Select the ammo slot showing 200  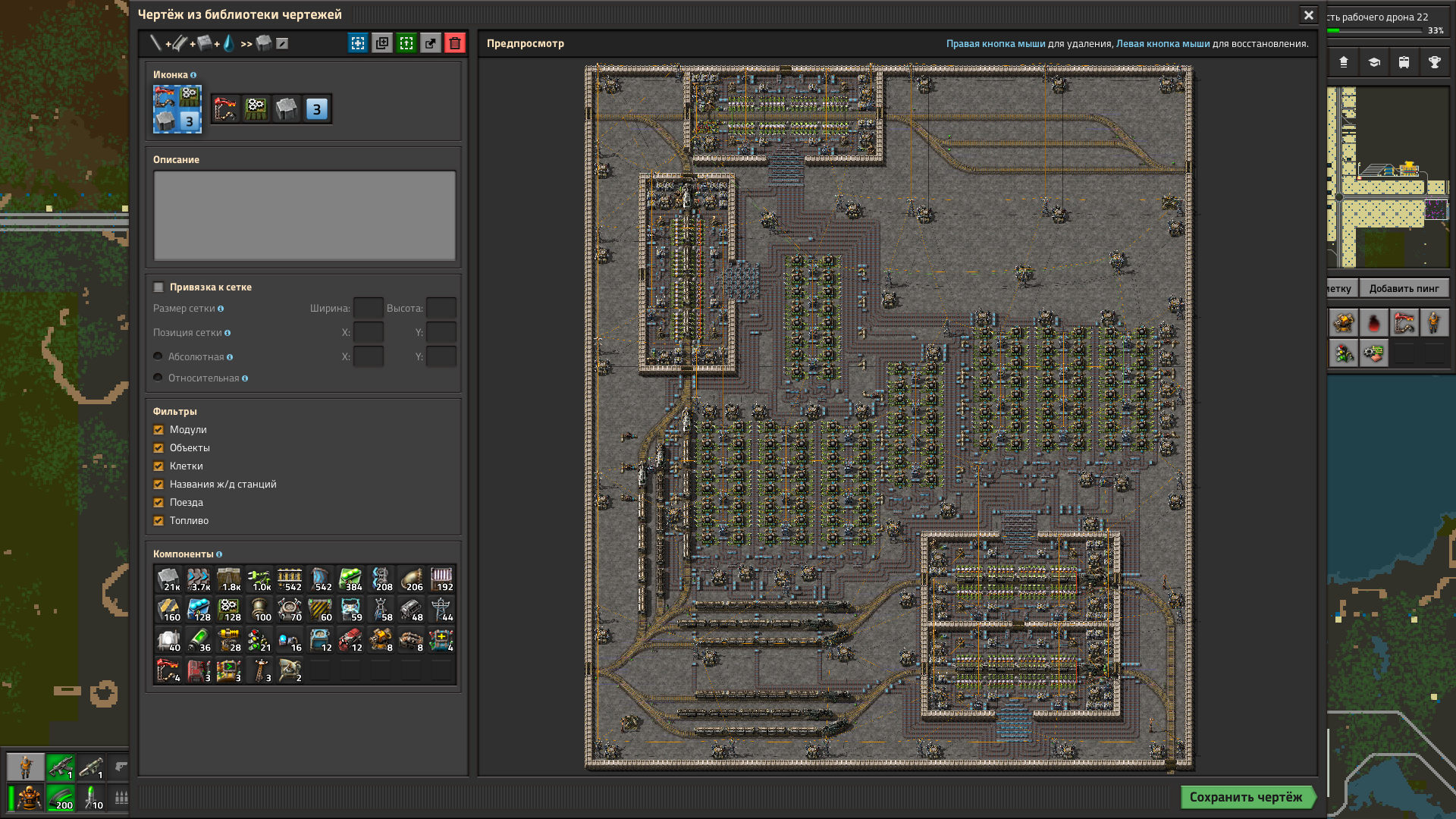[x=61, y=797]
